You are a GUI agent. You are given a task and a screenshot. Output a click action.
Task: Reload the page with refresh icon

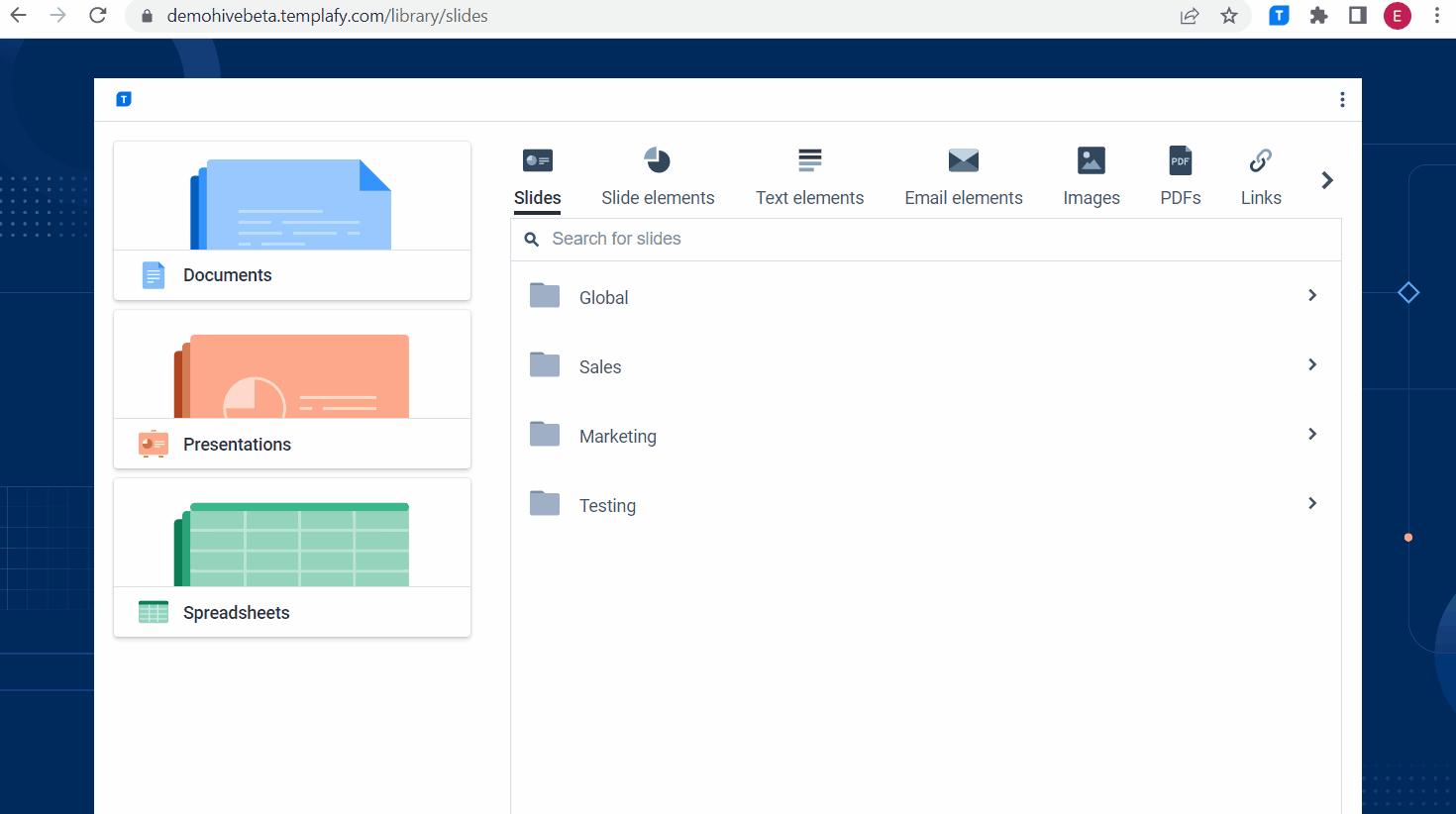coord(97,16)
